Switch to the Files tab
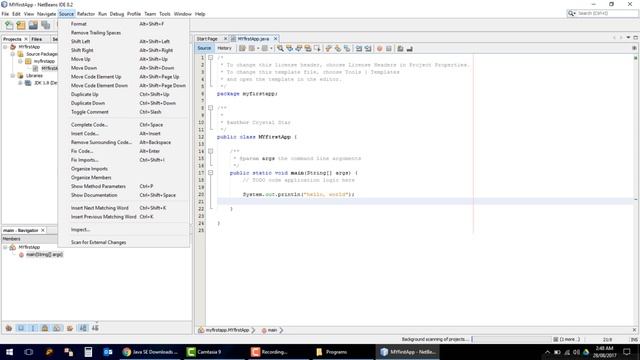 point(37,39)
